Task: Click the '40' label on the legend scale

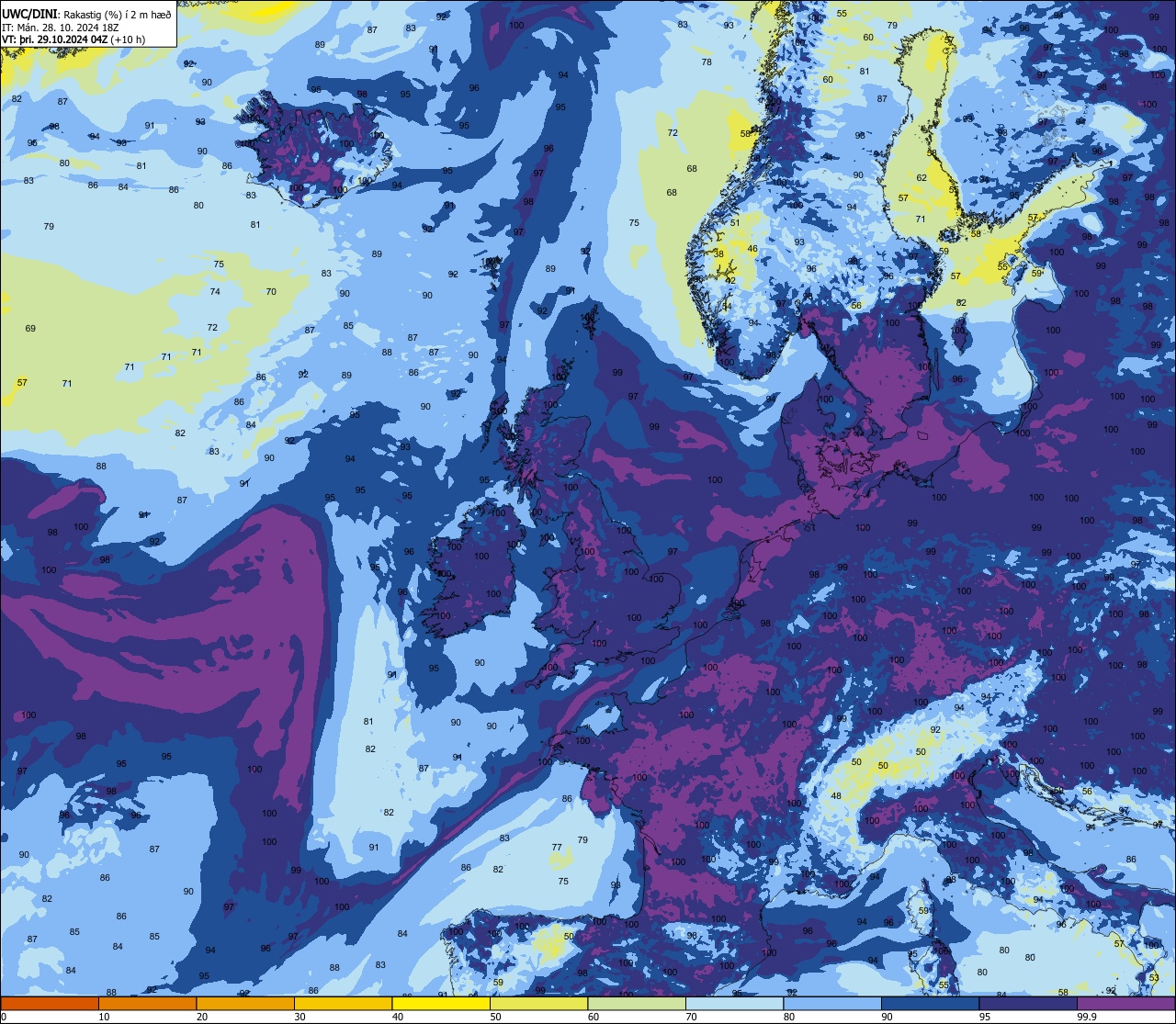Action: click(x=398, y=1017)
